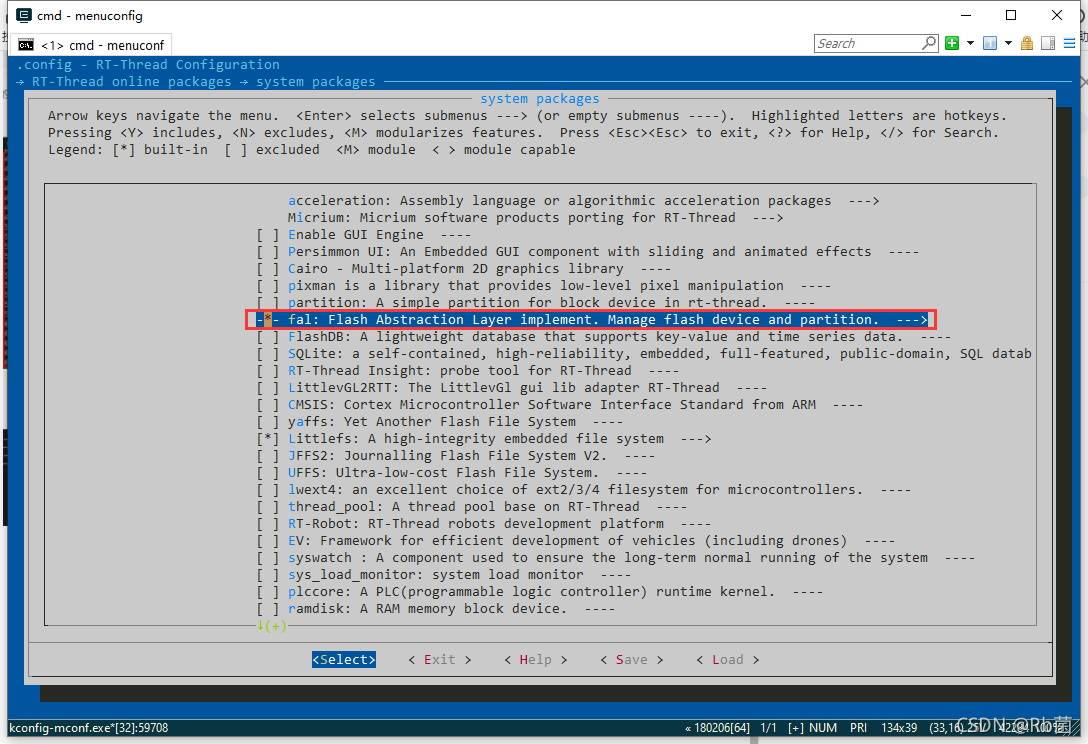Open the Micrium submenu arrow

[768, 217]
